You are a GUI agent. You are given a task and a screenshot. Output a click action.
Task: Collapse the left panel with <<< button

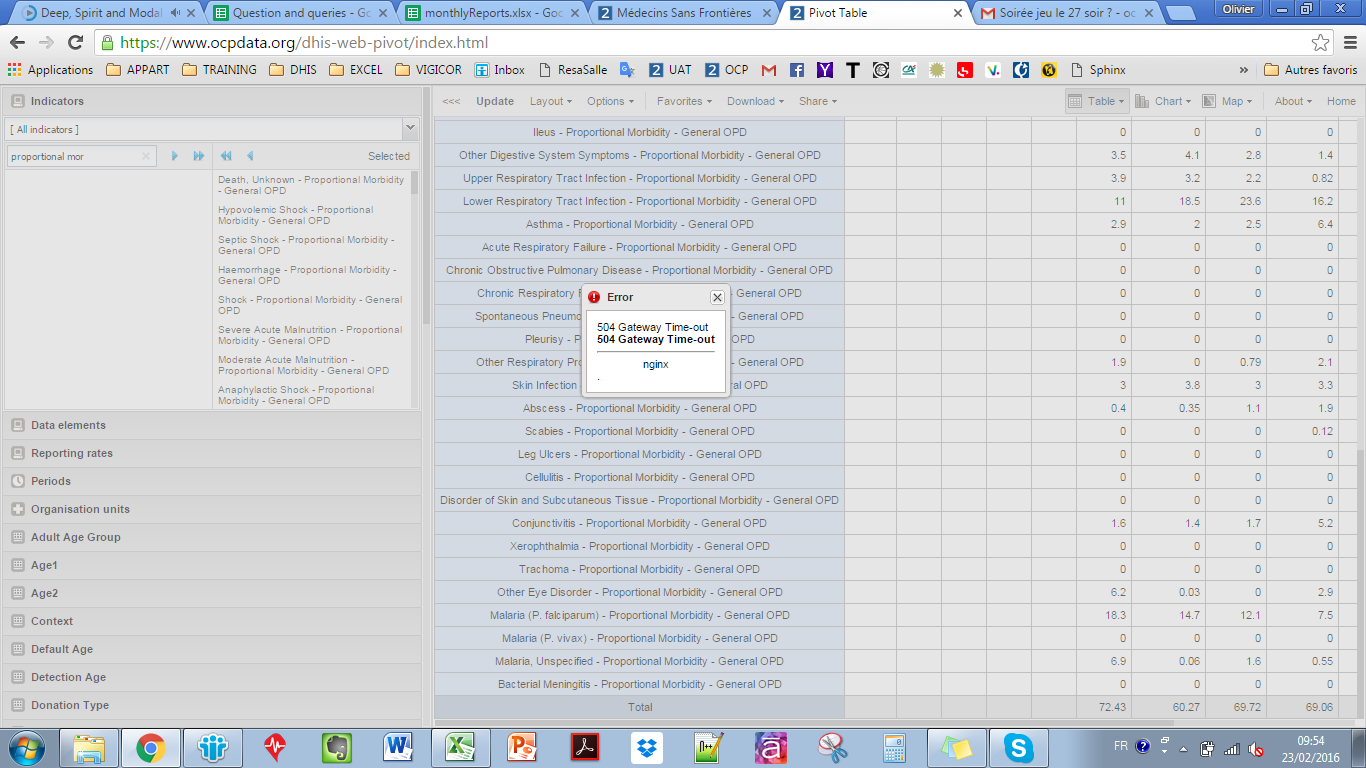[x=451, y=101]
